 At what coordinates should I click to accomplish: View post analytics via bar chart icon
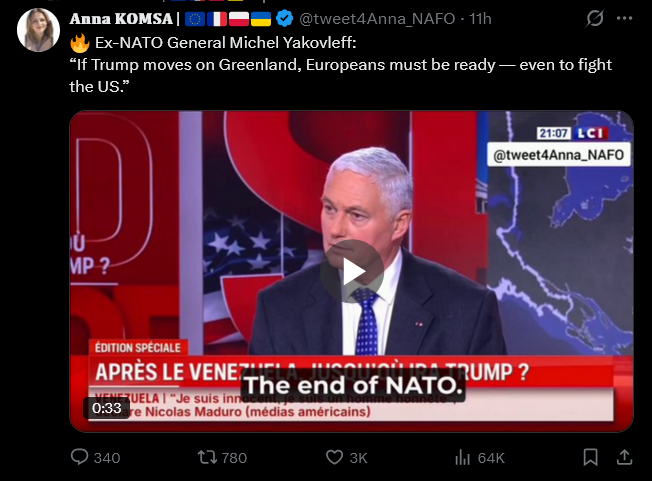coord(463,457)
